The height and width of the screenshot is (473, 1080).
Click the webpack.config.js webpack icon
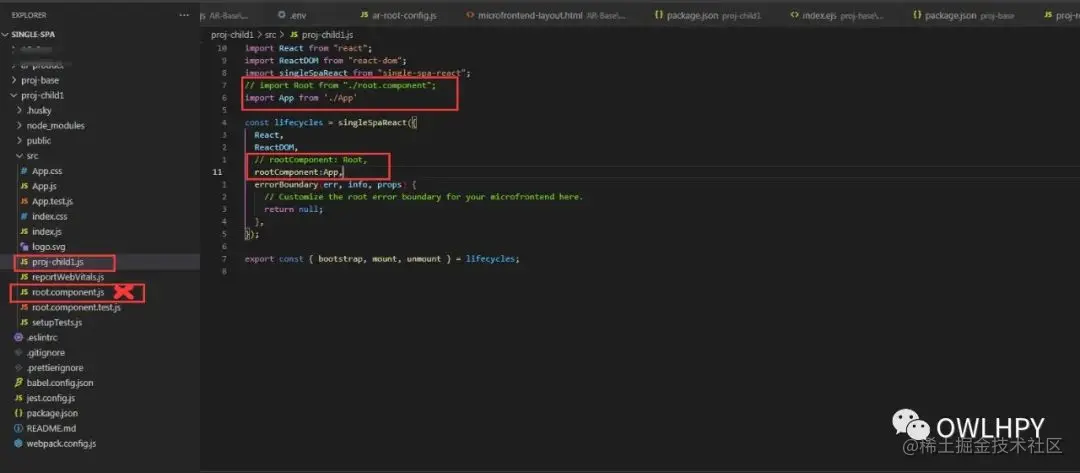point(19,443)
